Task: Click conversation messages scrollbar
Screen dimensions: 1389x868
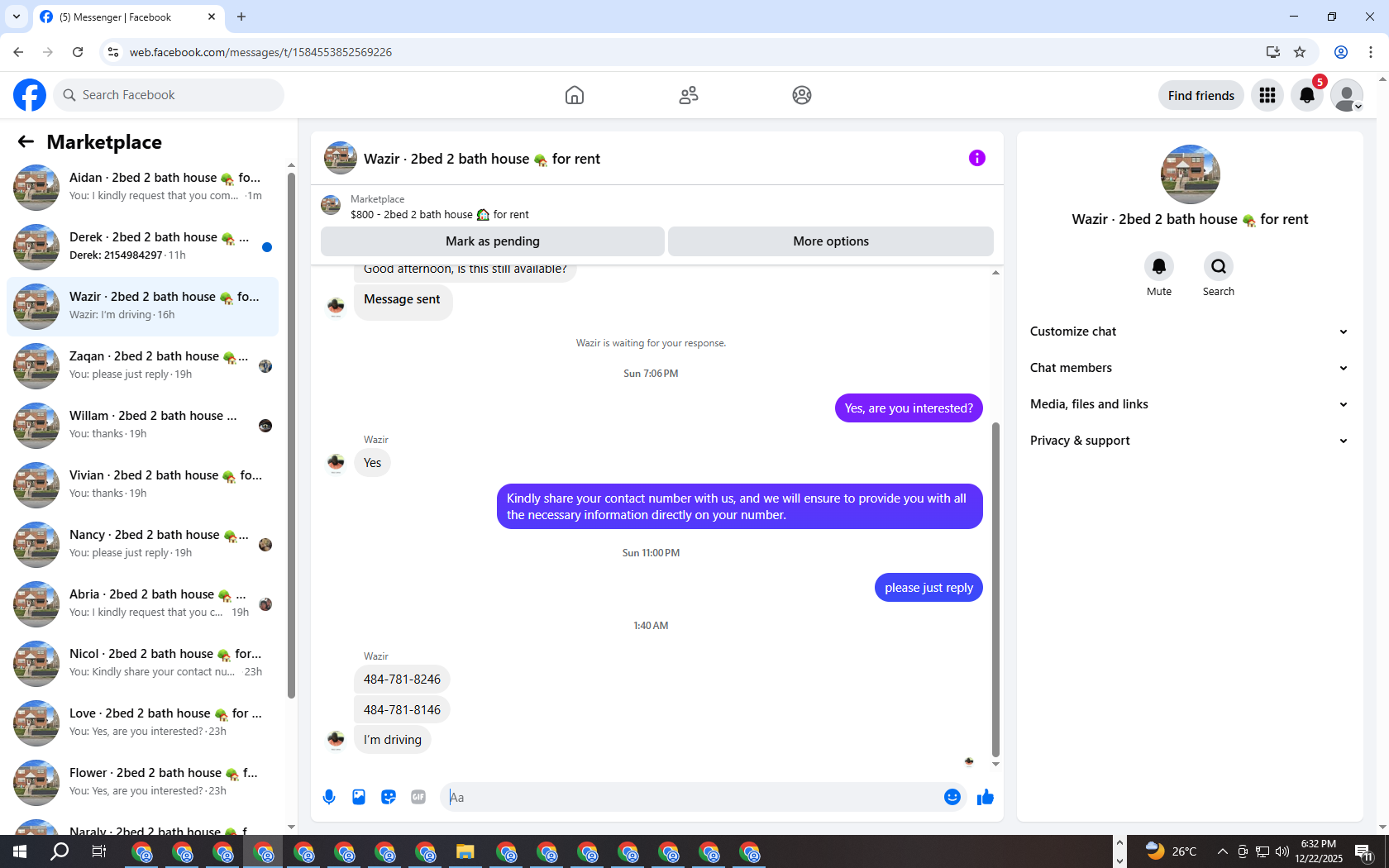Action: pos(995,589)
